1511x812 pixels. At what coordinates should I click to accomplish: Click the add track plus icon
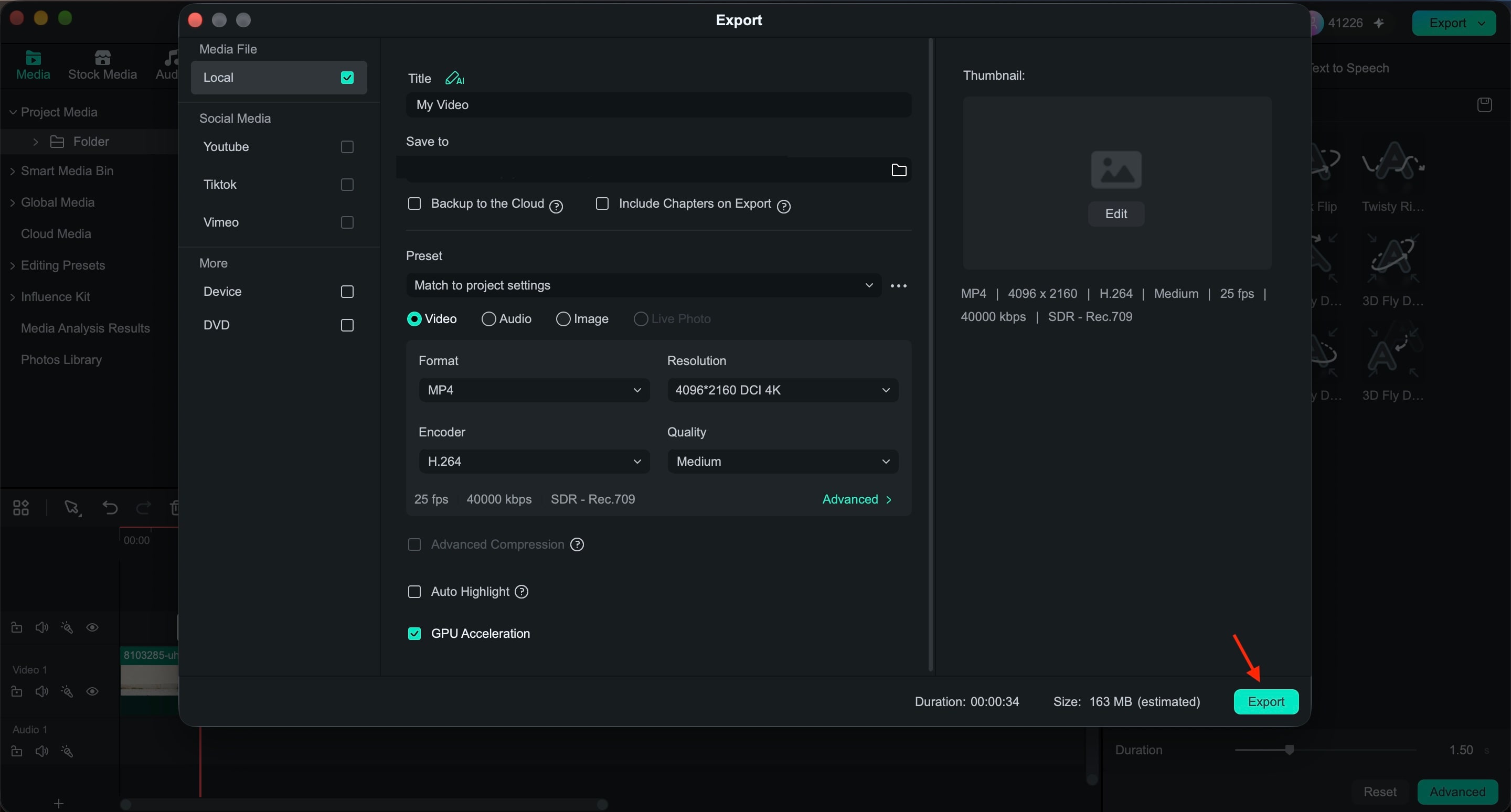click(x=58, y=803)
